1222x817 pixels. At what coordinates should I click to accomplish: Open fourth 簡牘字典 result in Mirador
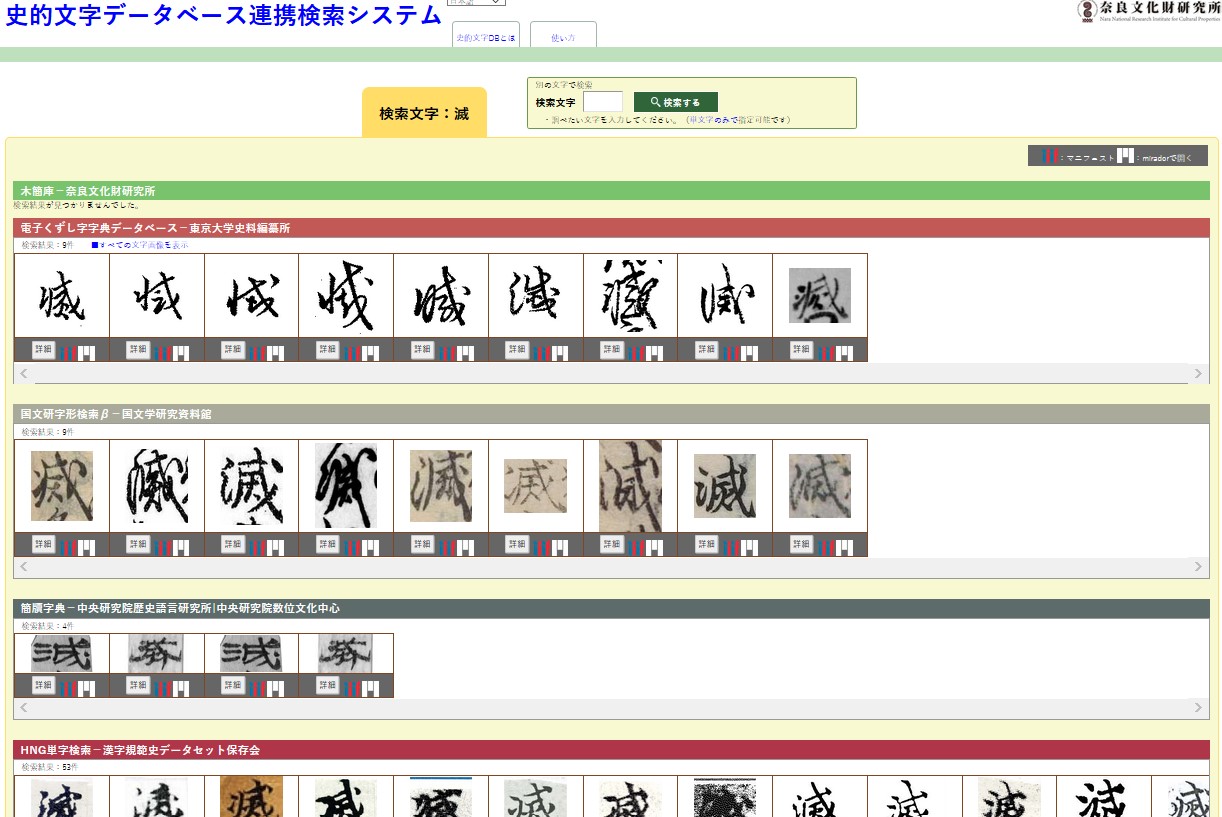tap(371, 688)
